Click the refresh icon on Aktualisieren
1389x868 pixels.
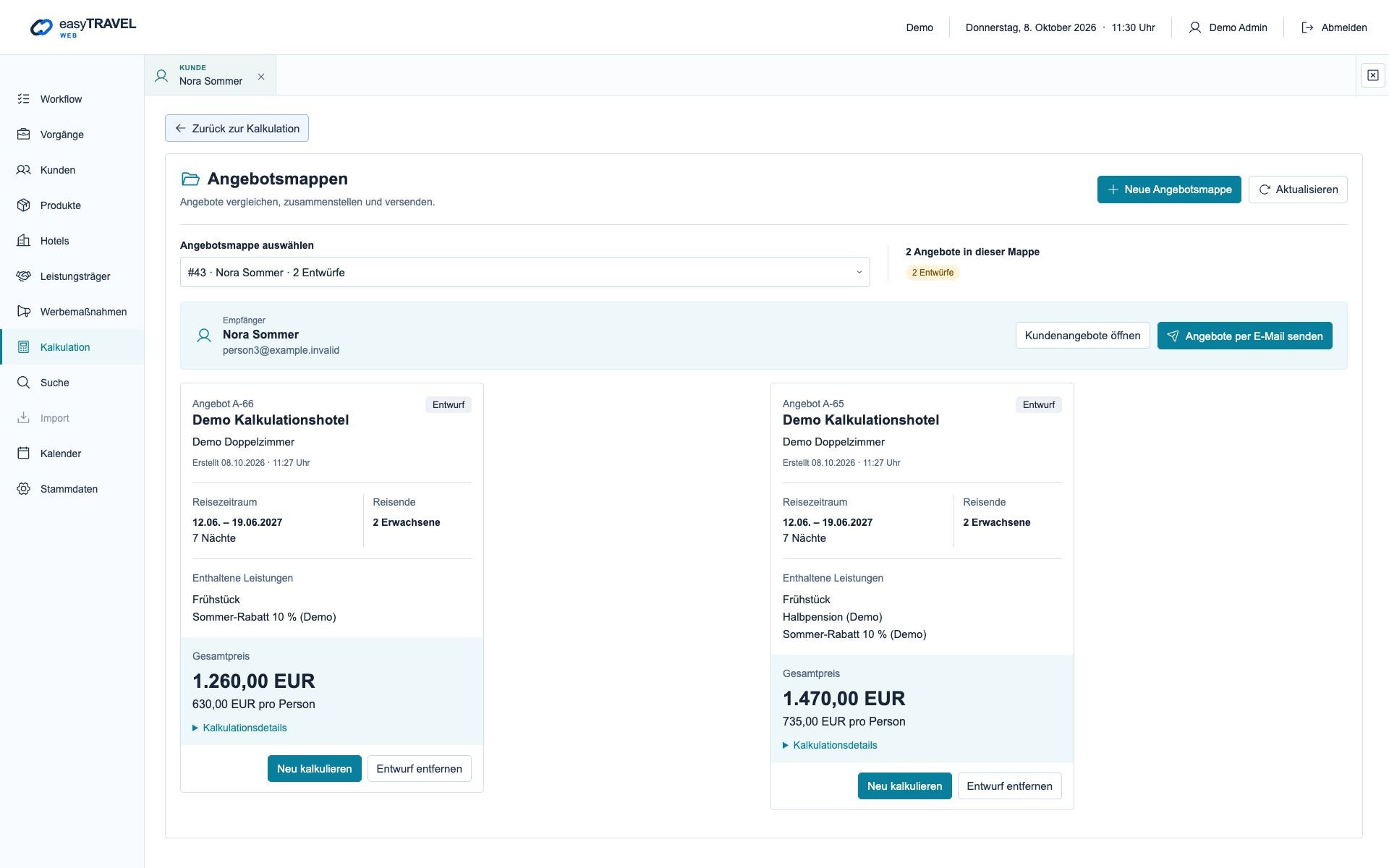1265,190
